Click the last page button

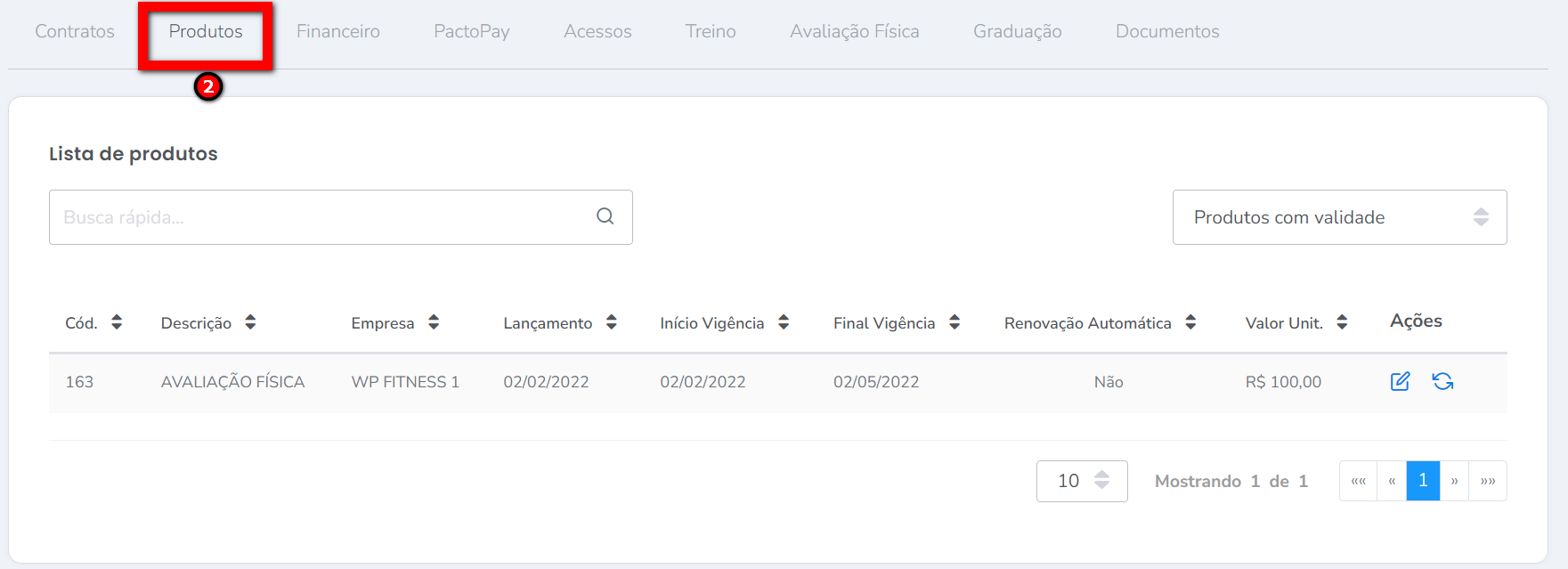coord(1488,481)
